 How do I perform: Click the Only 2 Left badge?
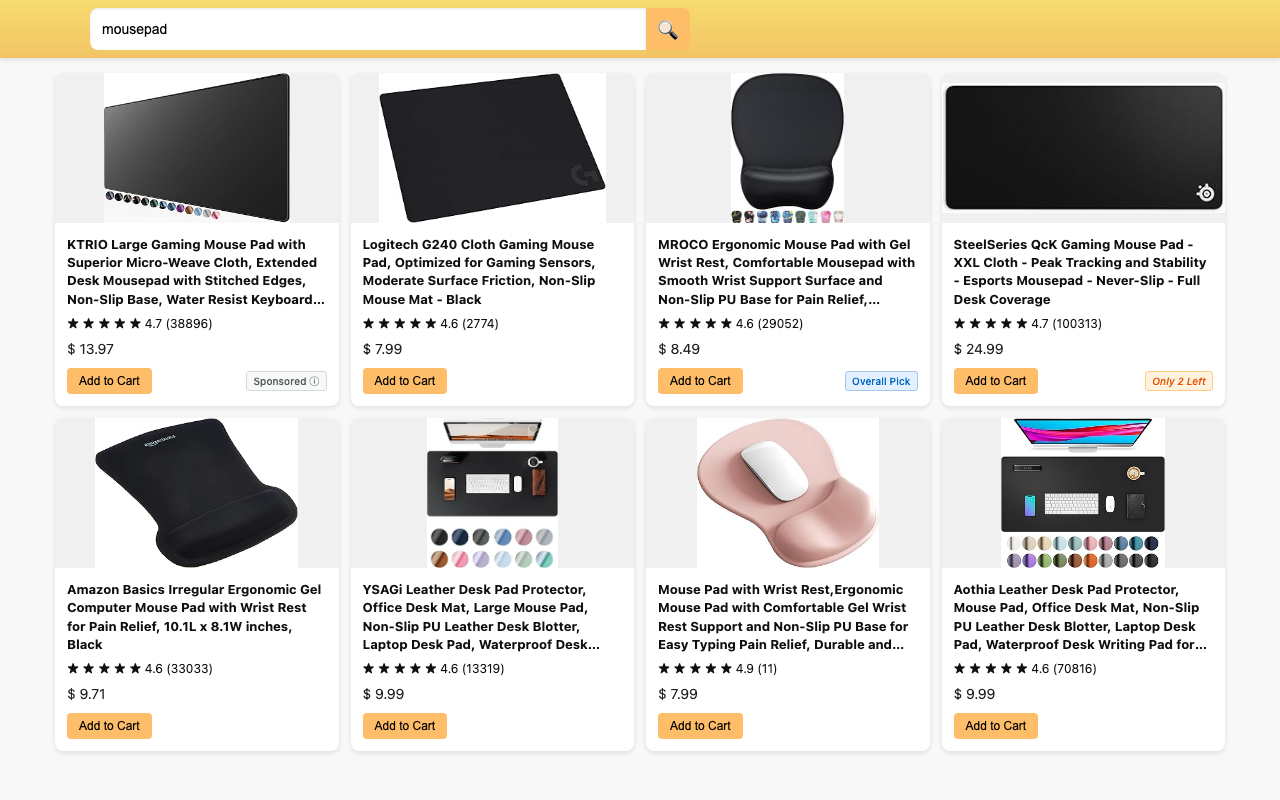click(x=1179, y=381)
